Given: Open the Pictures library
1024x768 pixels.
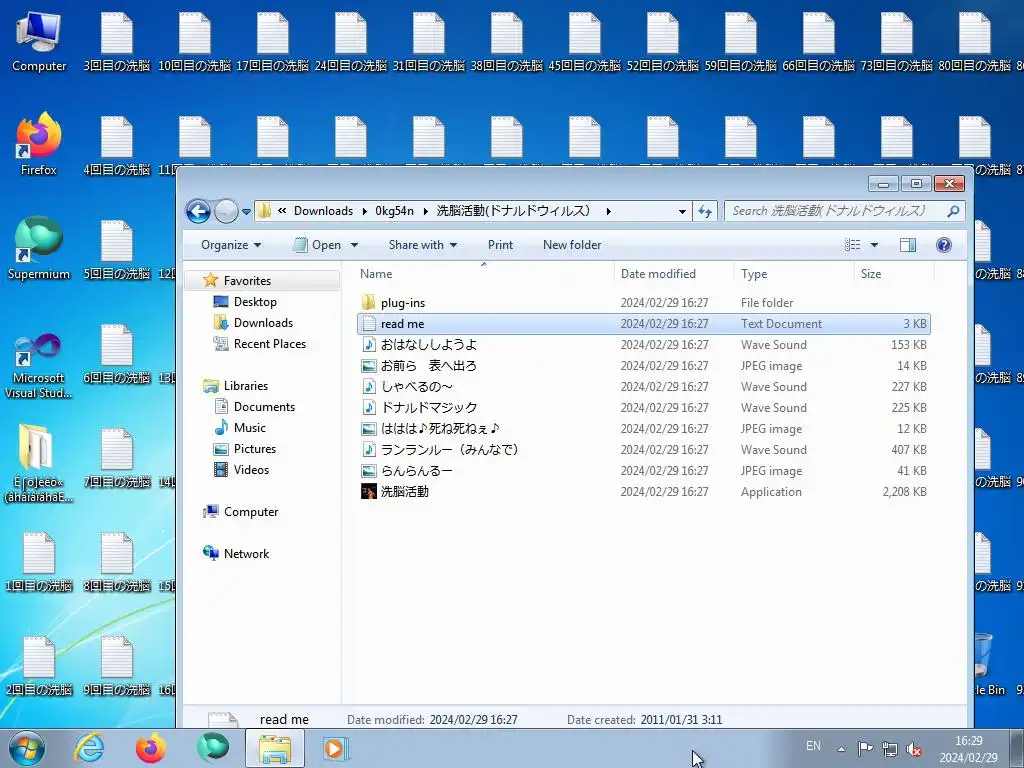Looking at the screenshot, I should [x=255, y=449].
